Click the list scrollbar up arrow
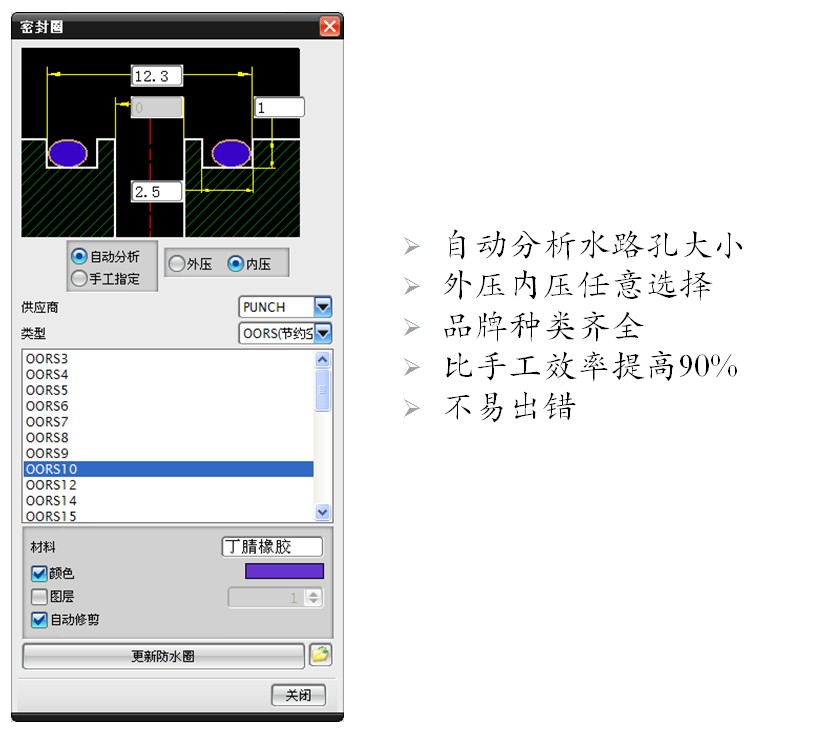Screen dimensions: 830x731 tap(322, 359)
